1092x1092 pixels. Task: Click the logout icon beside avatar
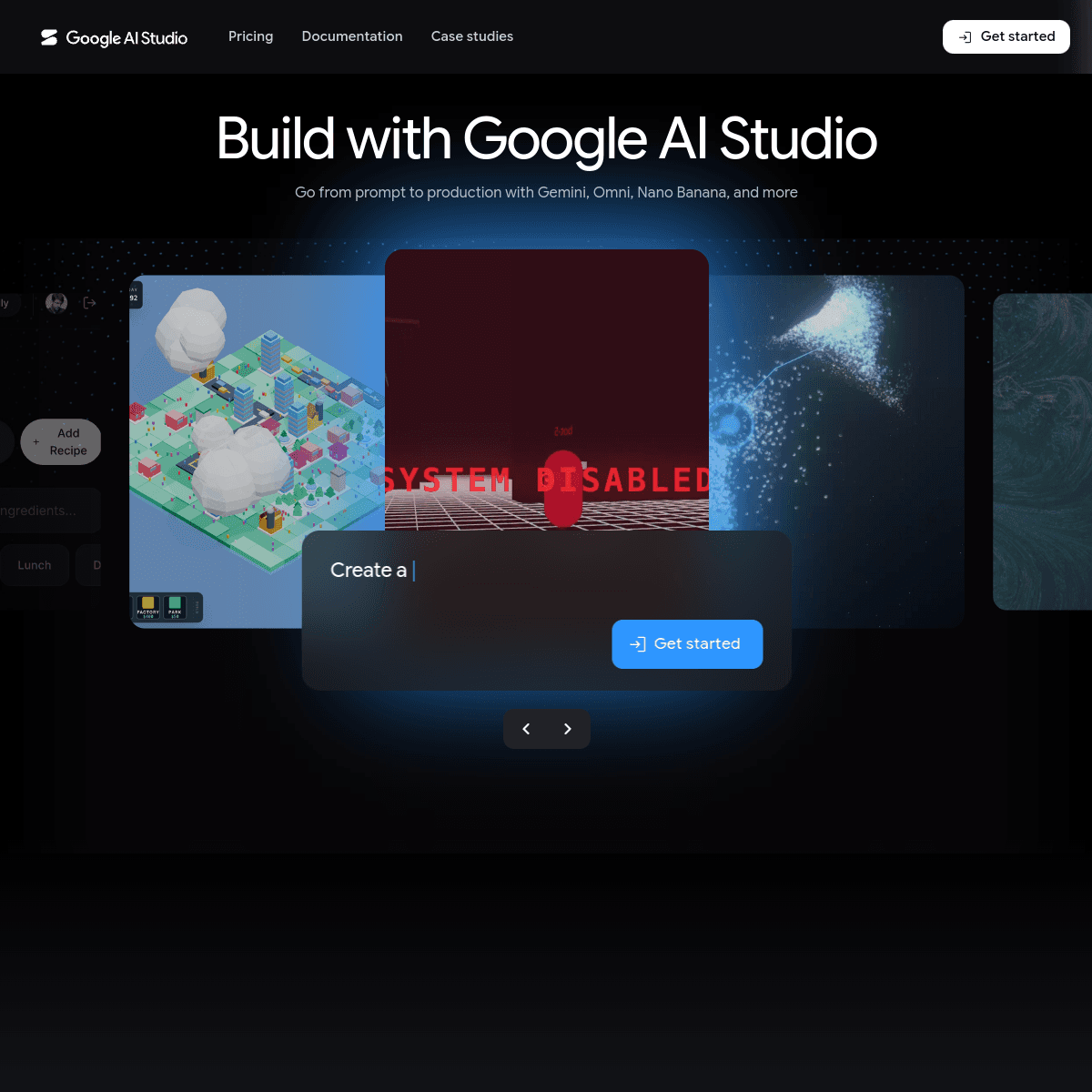[89, 303]
